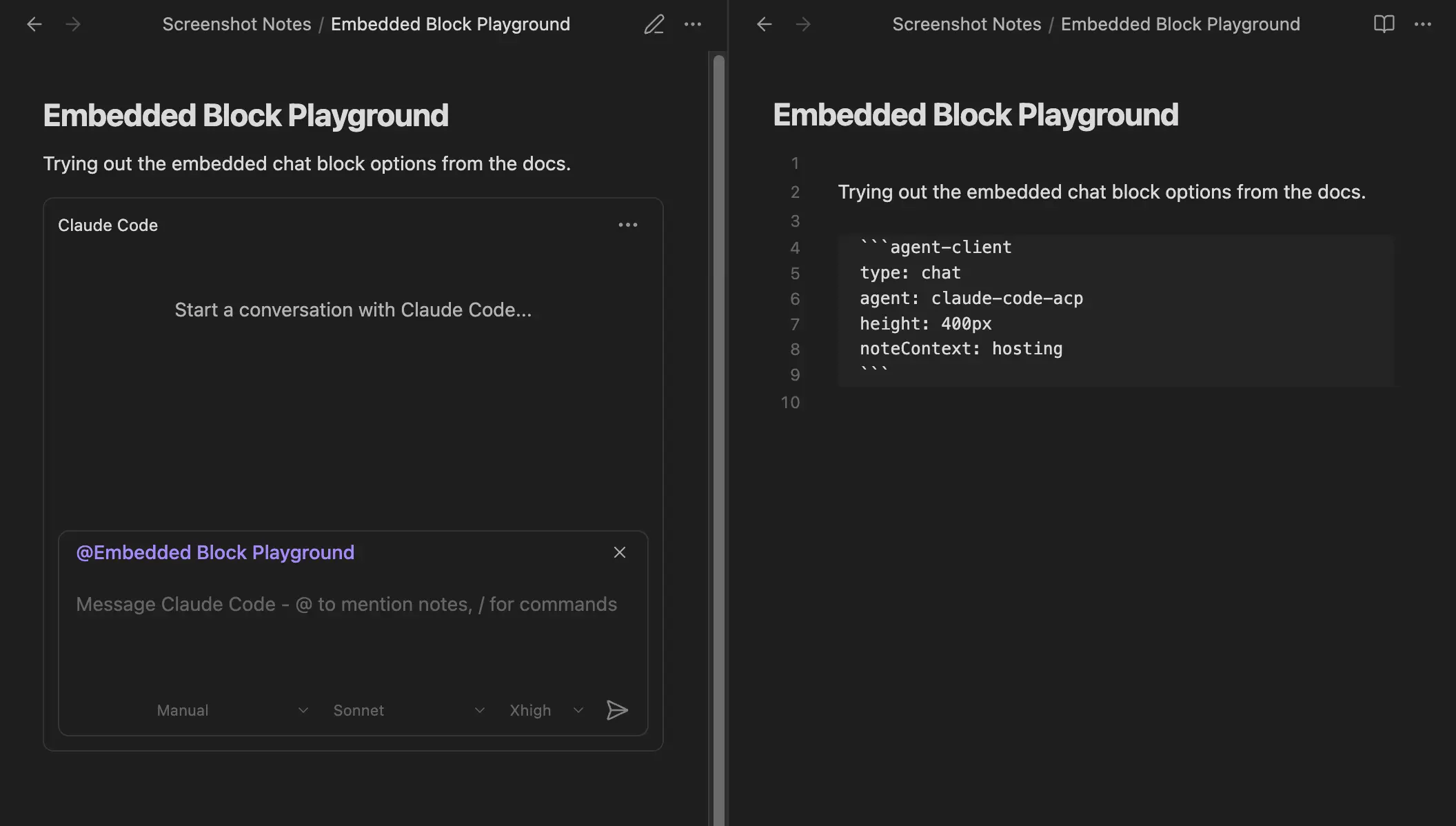Click line number 10 in editor gutter
Screen dimensions: 1456x826
tap(790, 403)
